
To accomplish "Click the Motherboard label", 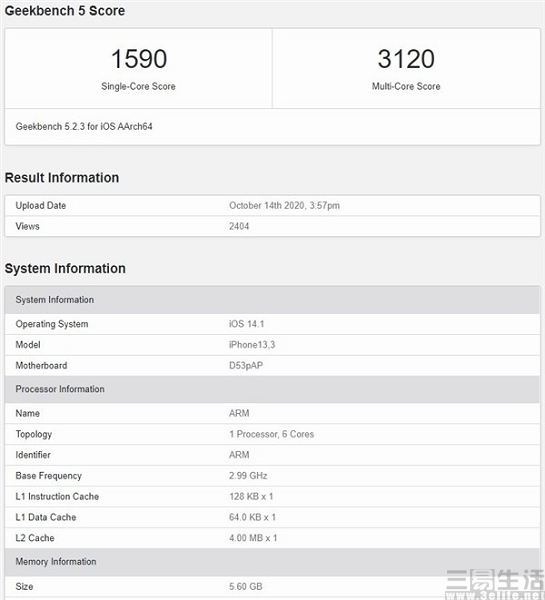I will pos(41,365).
